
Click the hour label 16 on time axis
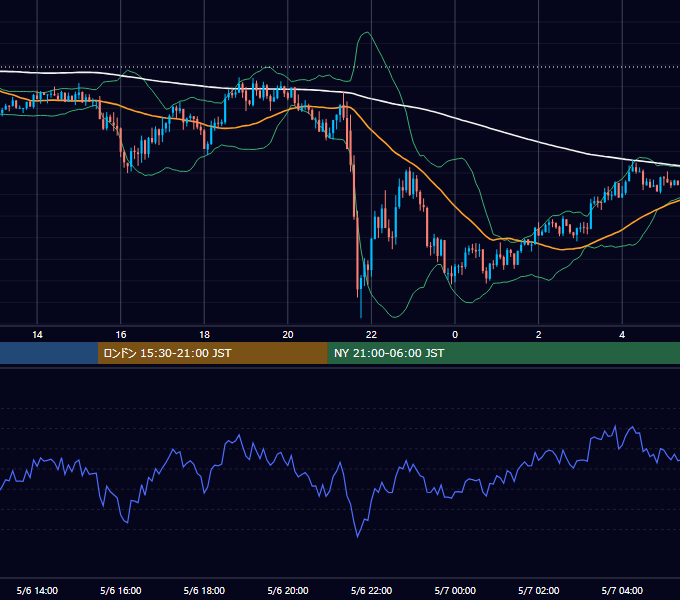coord(121,335)
